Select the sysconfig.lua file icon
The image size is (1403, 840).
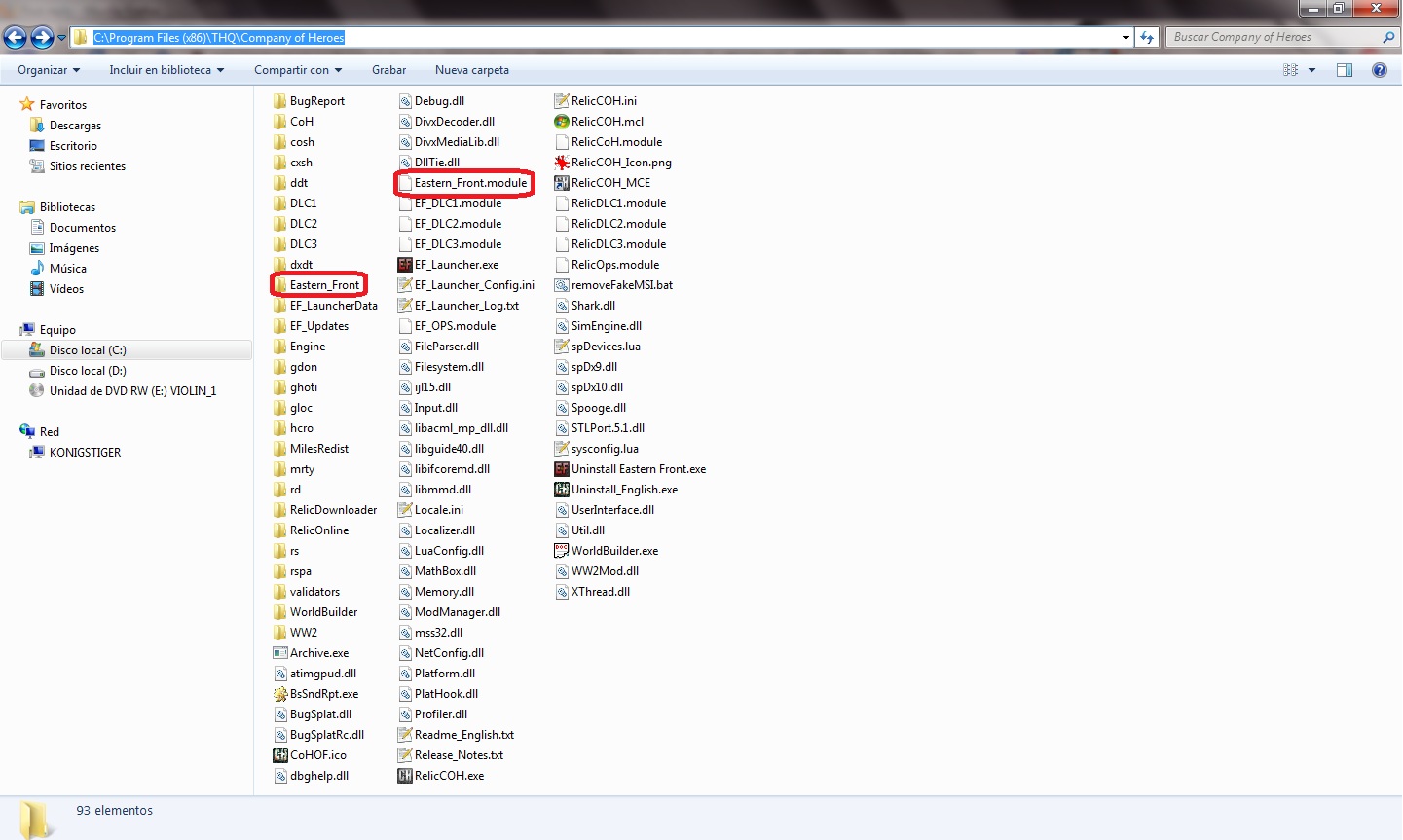[x=562, y=449]
